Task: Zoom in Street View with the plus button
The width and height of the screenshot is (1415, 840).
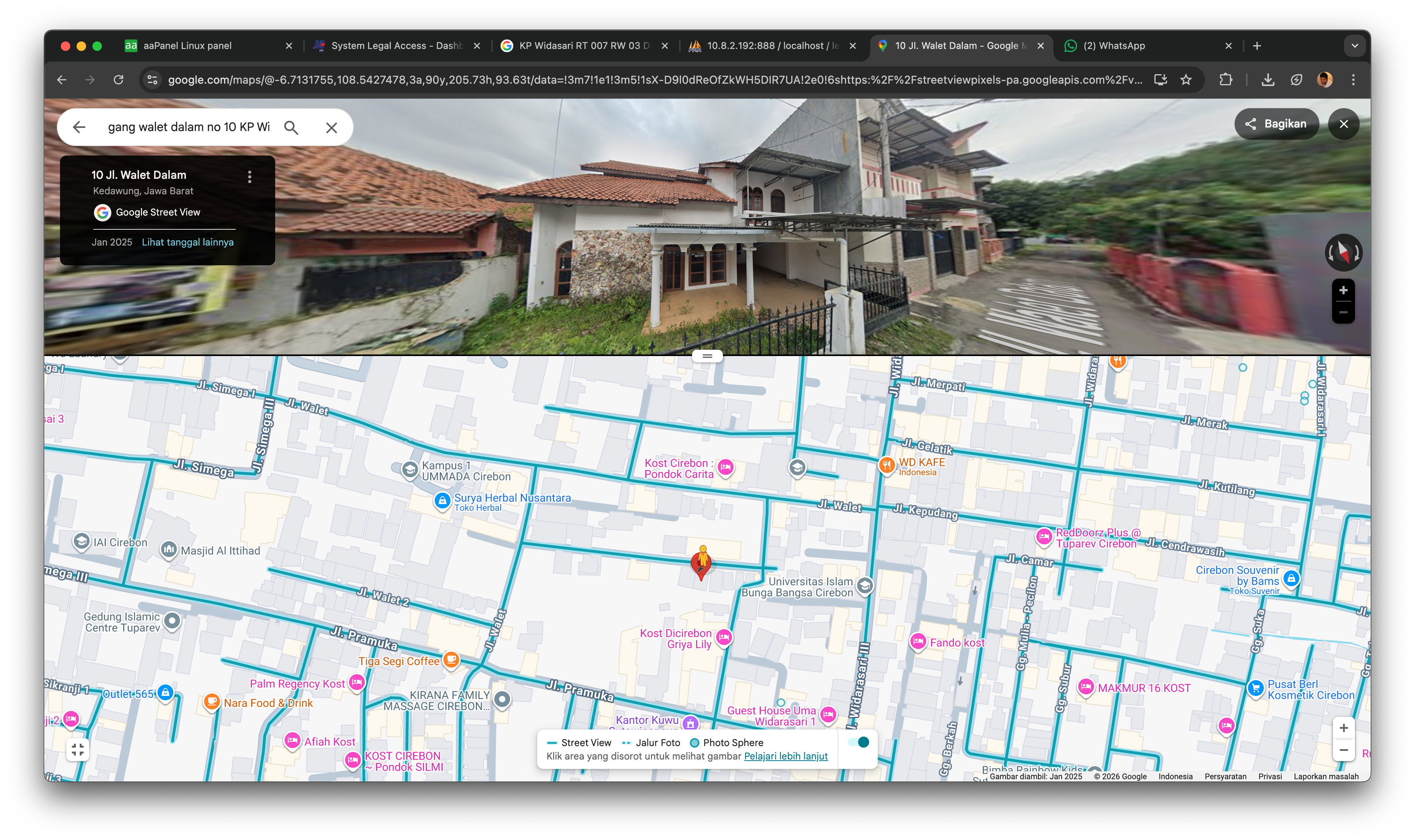Action: [x=1343, y=291]
